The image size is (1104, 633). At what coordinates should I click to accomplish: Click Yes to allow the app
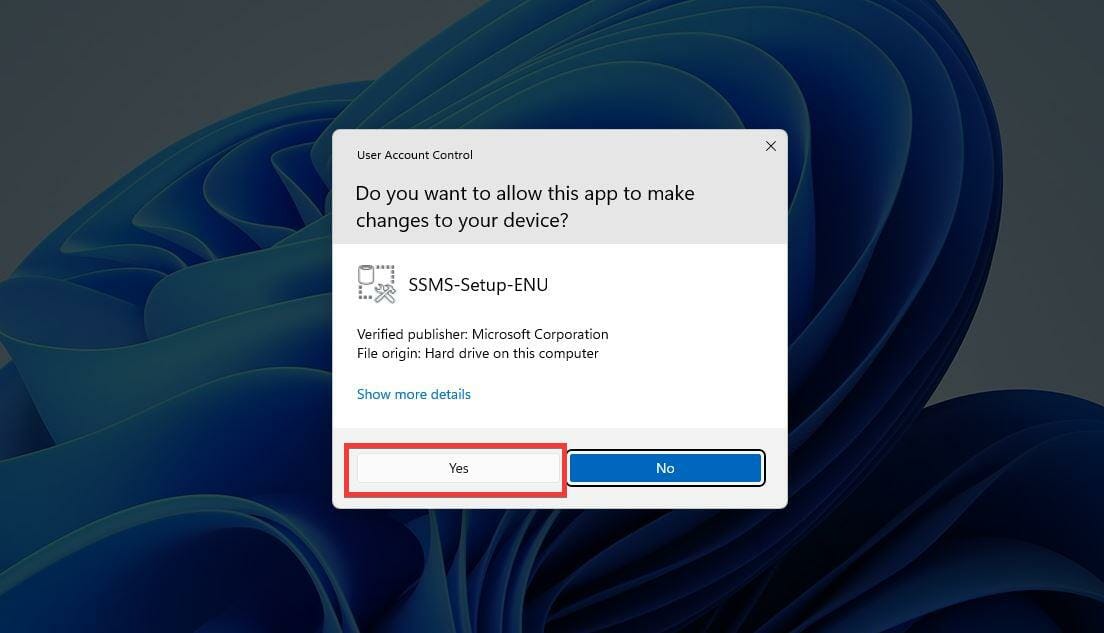[x=458, y=468]
